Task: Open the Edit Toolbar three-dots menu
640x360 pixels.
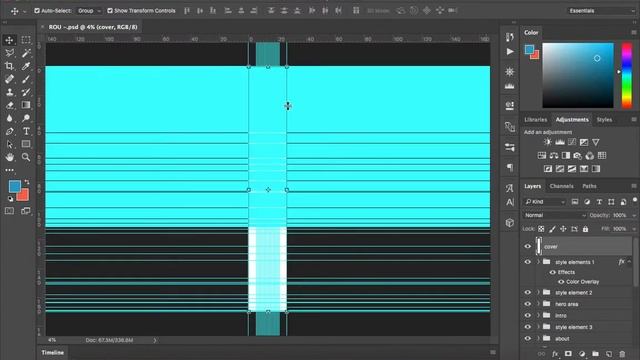Action: point(9,170)
